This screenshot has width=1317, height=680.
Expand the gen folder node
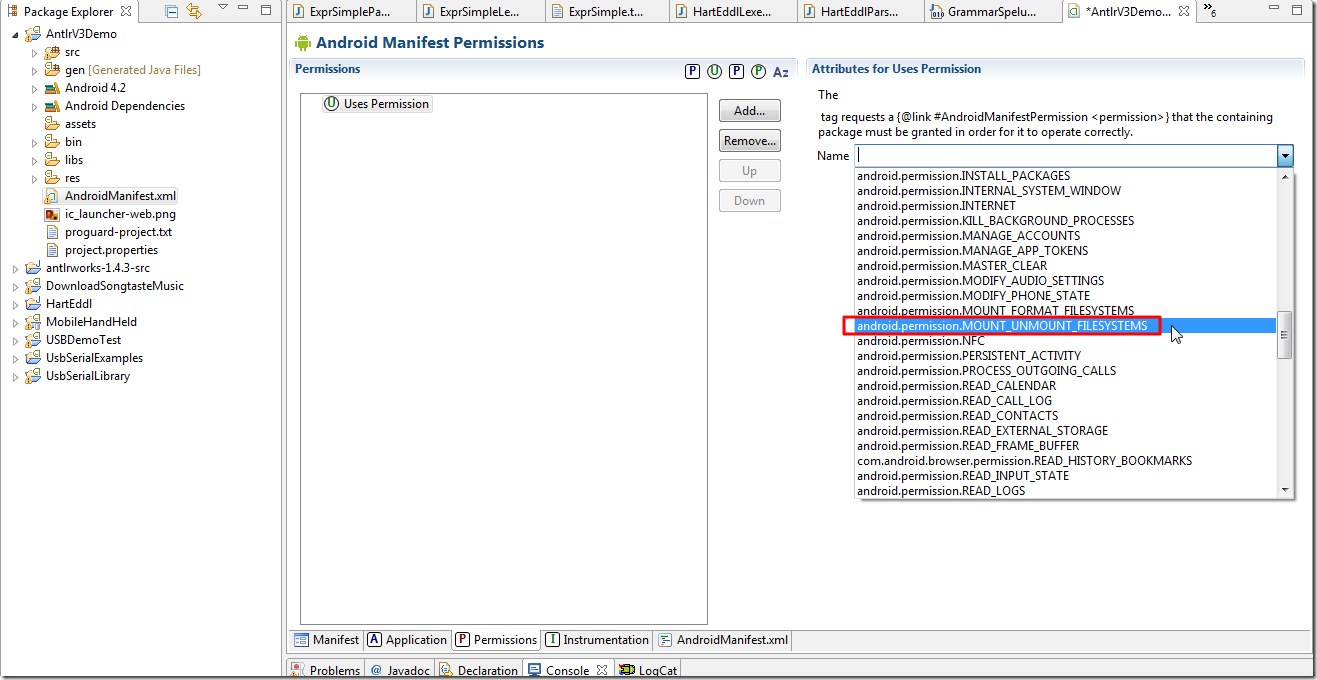point(34,70)
